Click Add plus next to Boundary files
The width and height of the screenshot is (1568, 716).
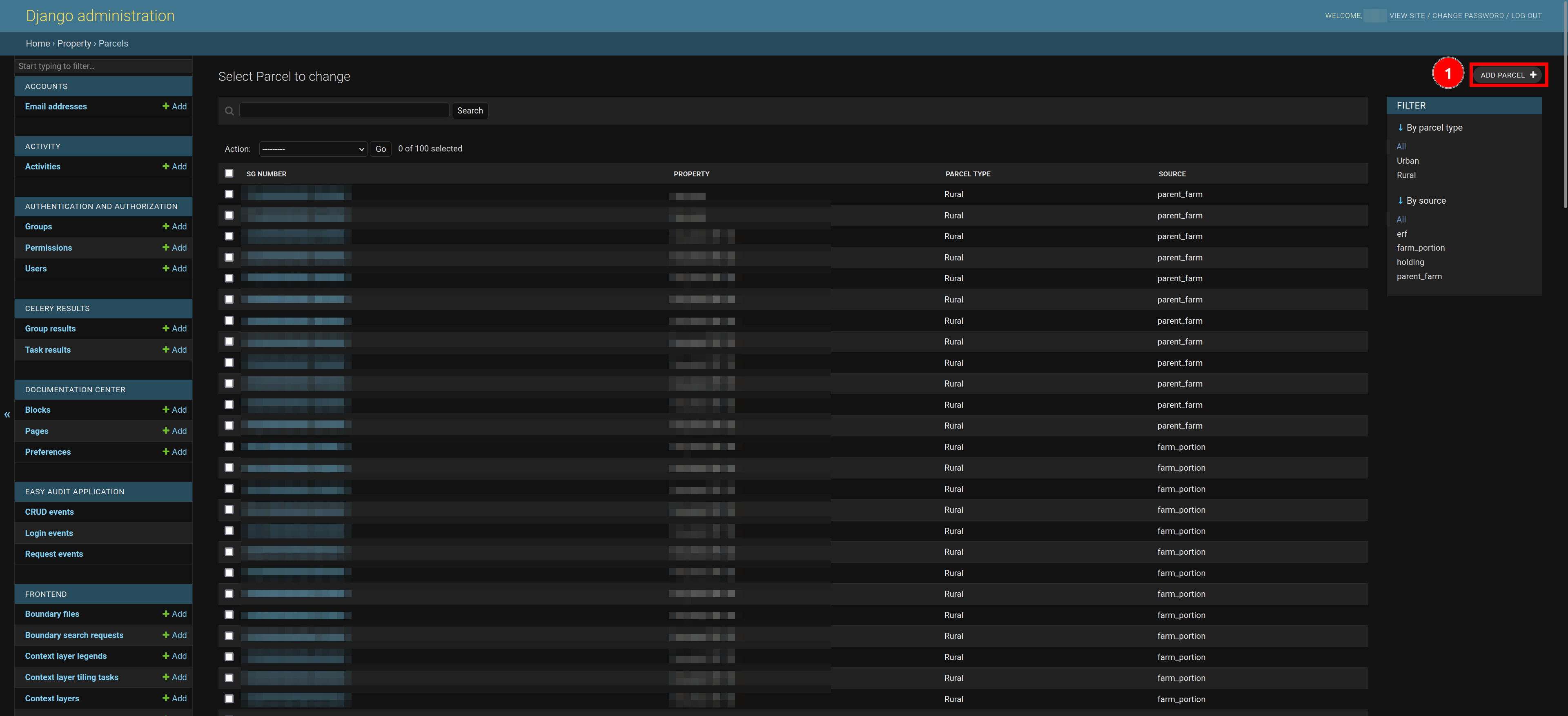pos(174,614)
